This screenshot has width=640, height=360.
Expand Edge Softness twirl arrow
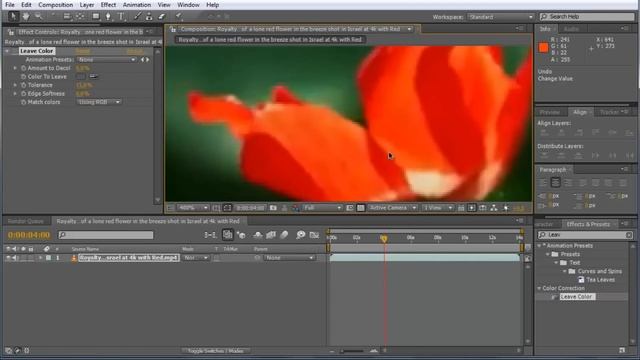(16, 93)
